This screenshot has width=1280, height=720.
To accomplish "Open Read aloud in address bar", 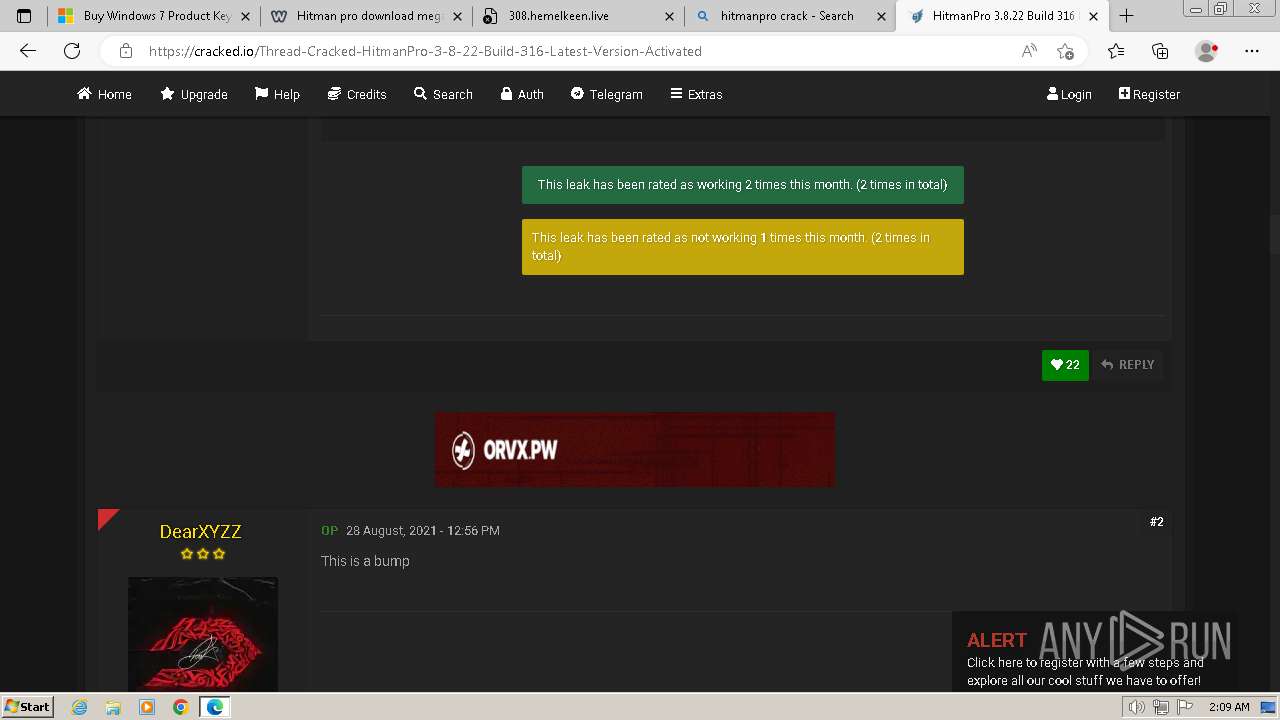I will (x=1029, y=51).
